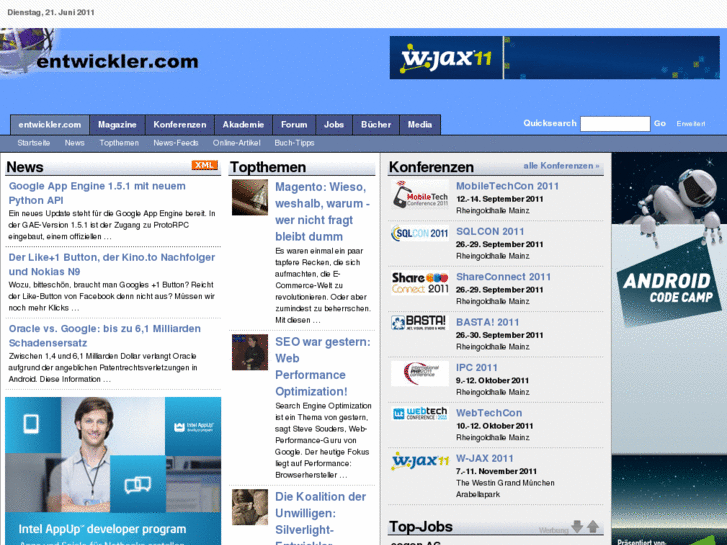Click the Go search button
The image size is (727, 545).
tap(660, 123)
